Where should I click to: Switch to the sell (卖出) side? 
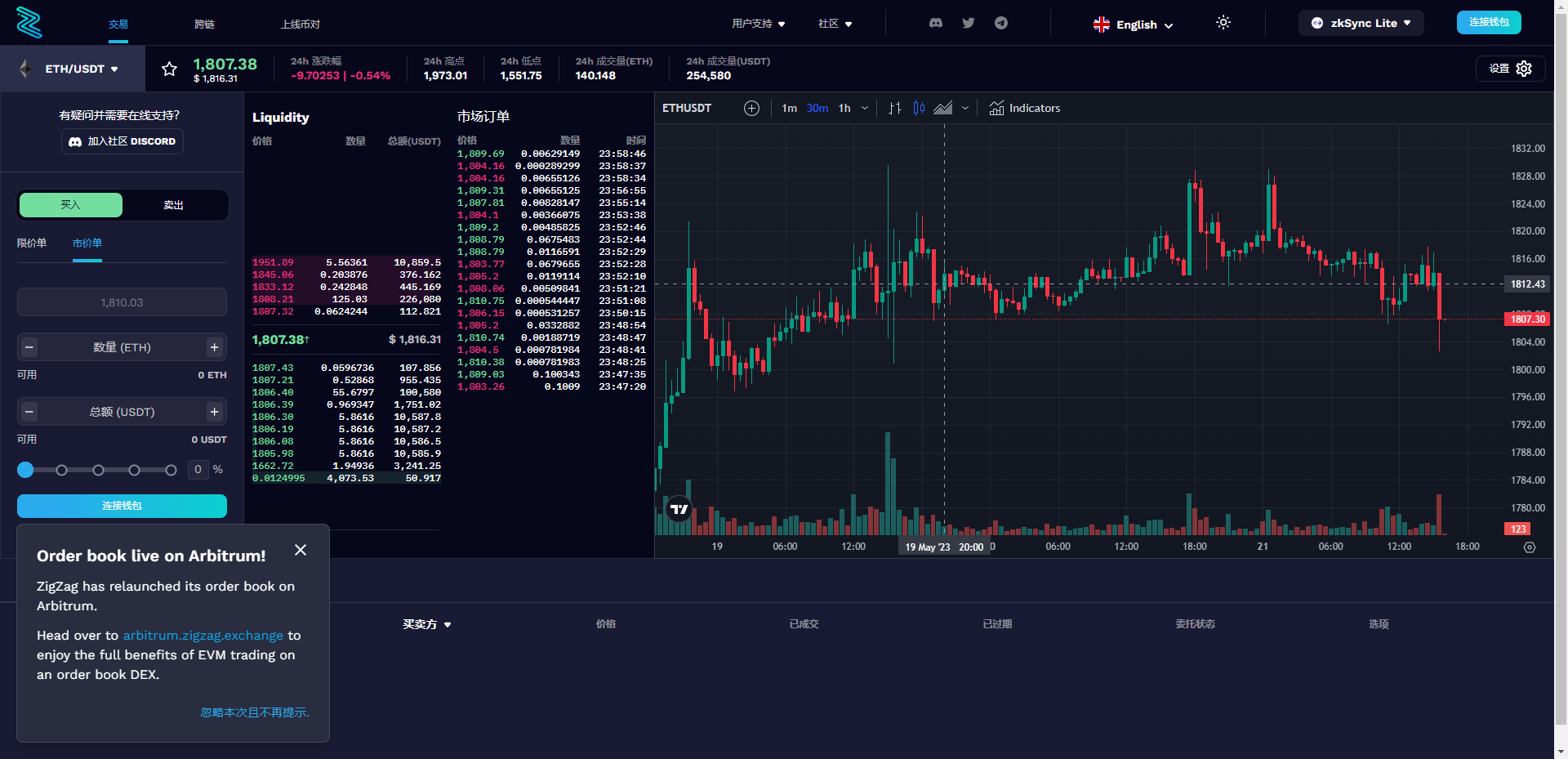click(x=173, y=205)
